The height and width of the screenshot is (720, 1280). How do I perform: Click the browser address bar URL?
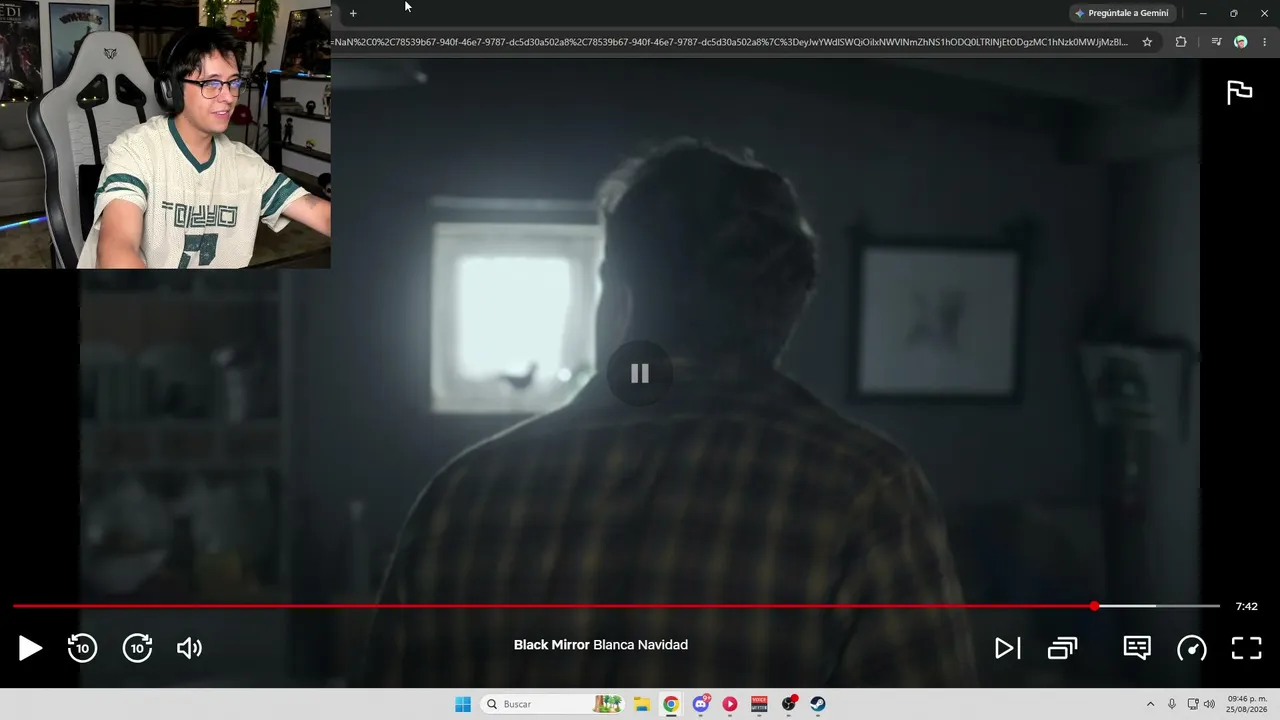pos(731,42)
